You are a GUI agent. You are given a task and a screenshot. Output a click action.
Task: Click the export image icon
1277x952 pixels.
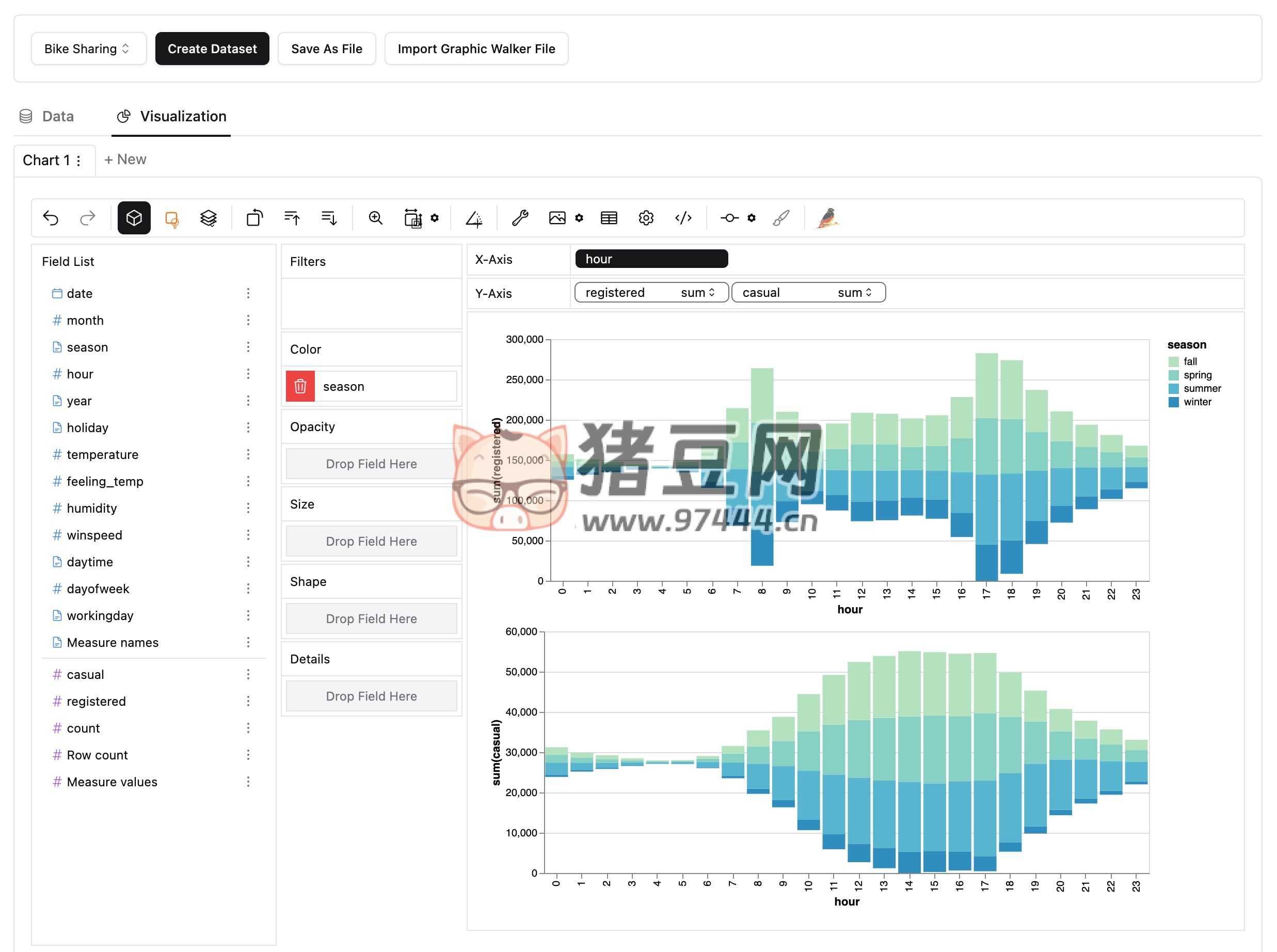point(557,218)
